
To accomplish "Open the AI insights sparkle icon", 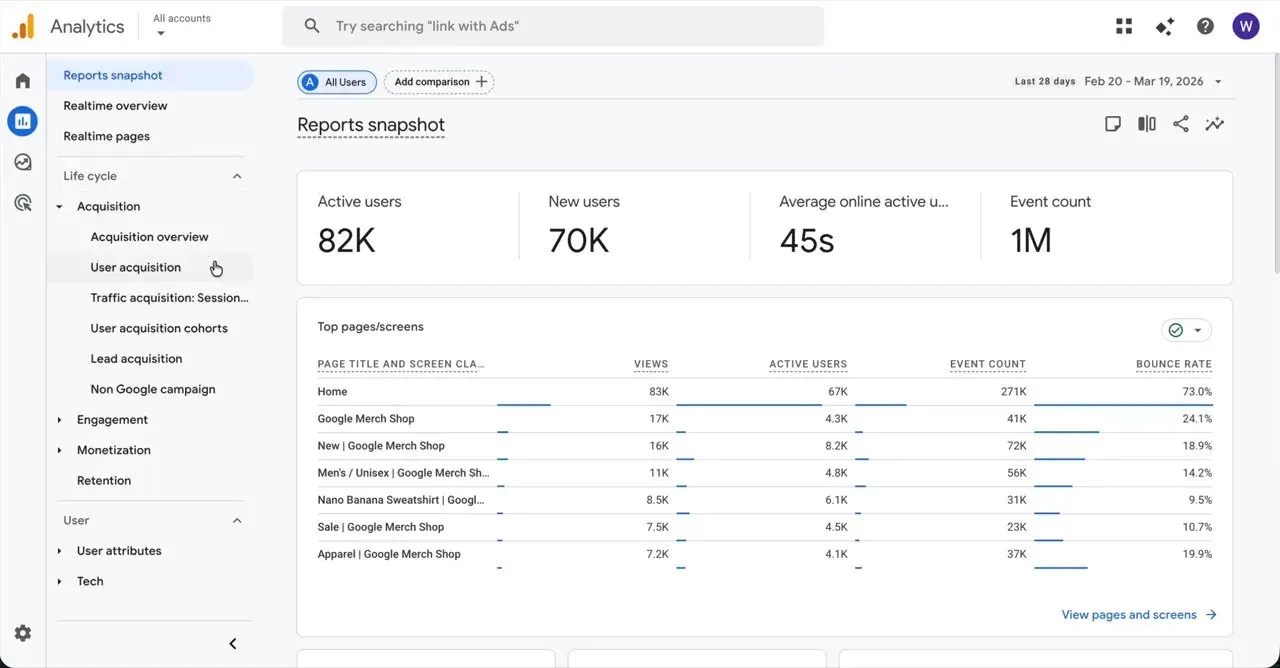I will 1165,26.
